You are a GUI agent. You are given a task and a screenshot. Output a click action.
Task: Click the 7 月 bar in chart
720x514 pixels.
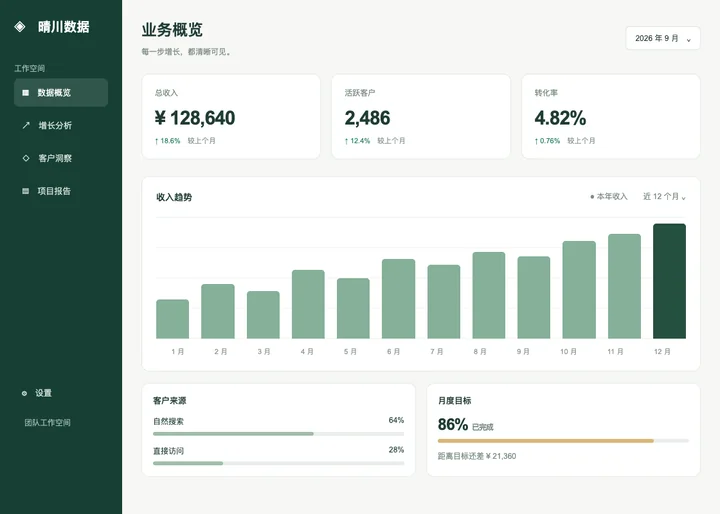444,302
